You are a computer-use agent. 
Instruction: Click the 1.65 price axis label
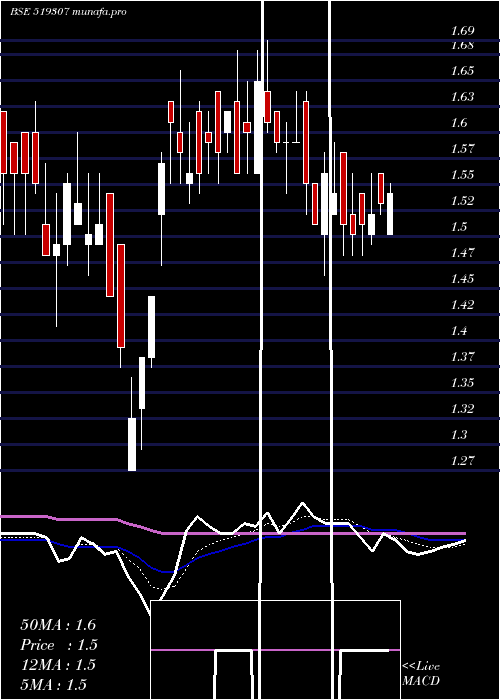click(462, 71)
